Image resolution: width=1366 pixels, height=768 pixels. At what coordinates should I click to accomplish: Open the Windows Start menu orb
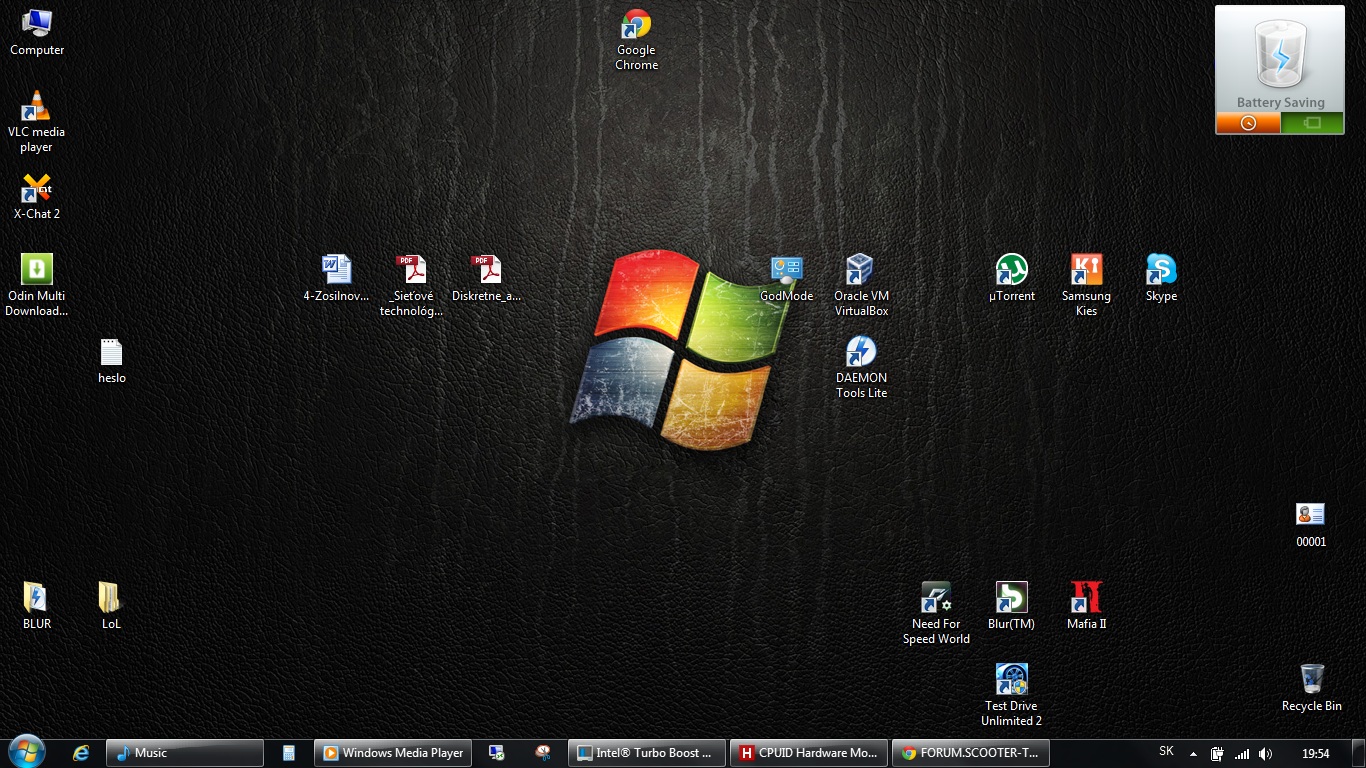[x=27, y=752]
